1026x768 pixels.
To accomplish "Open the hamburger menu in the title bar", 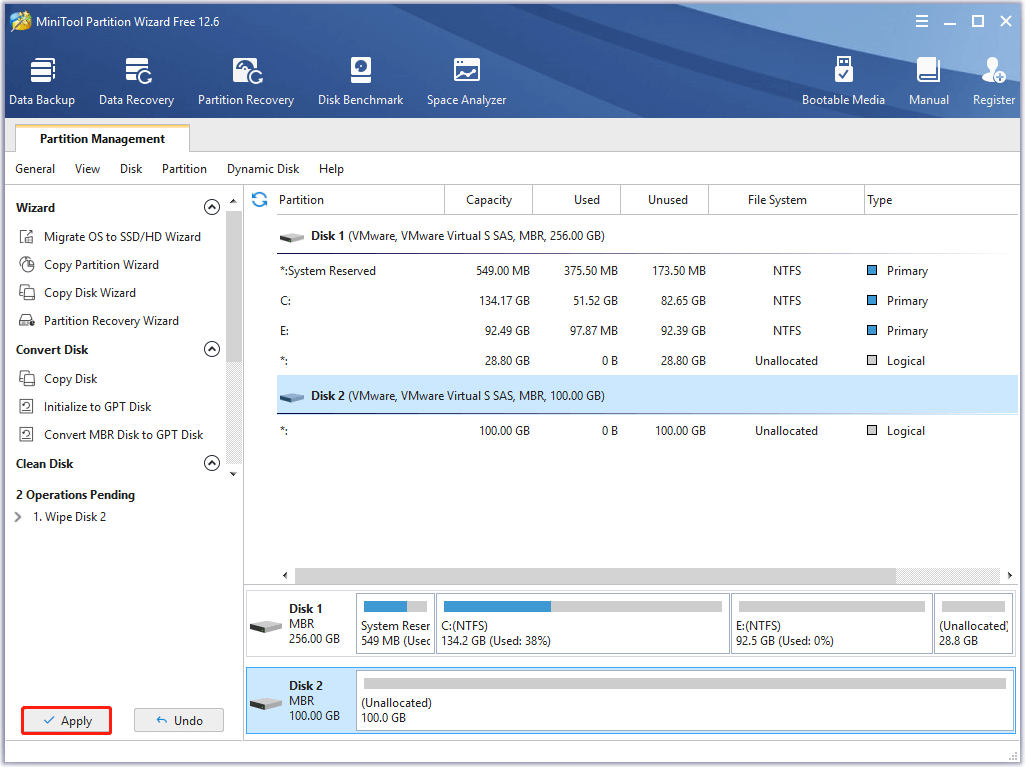I will (x=921, y=22).
